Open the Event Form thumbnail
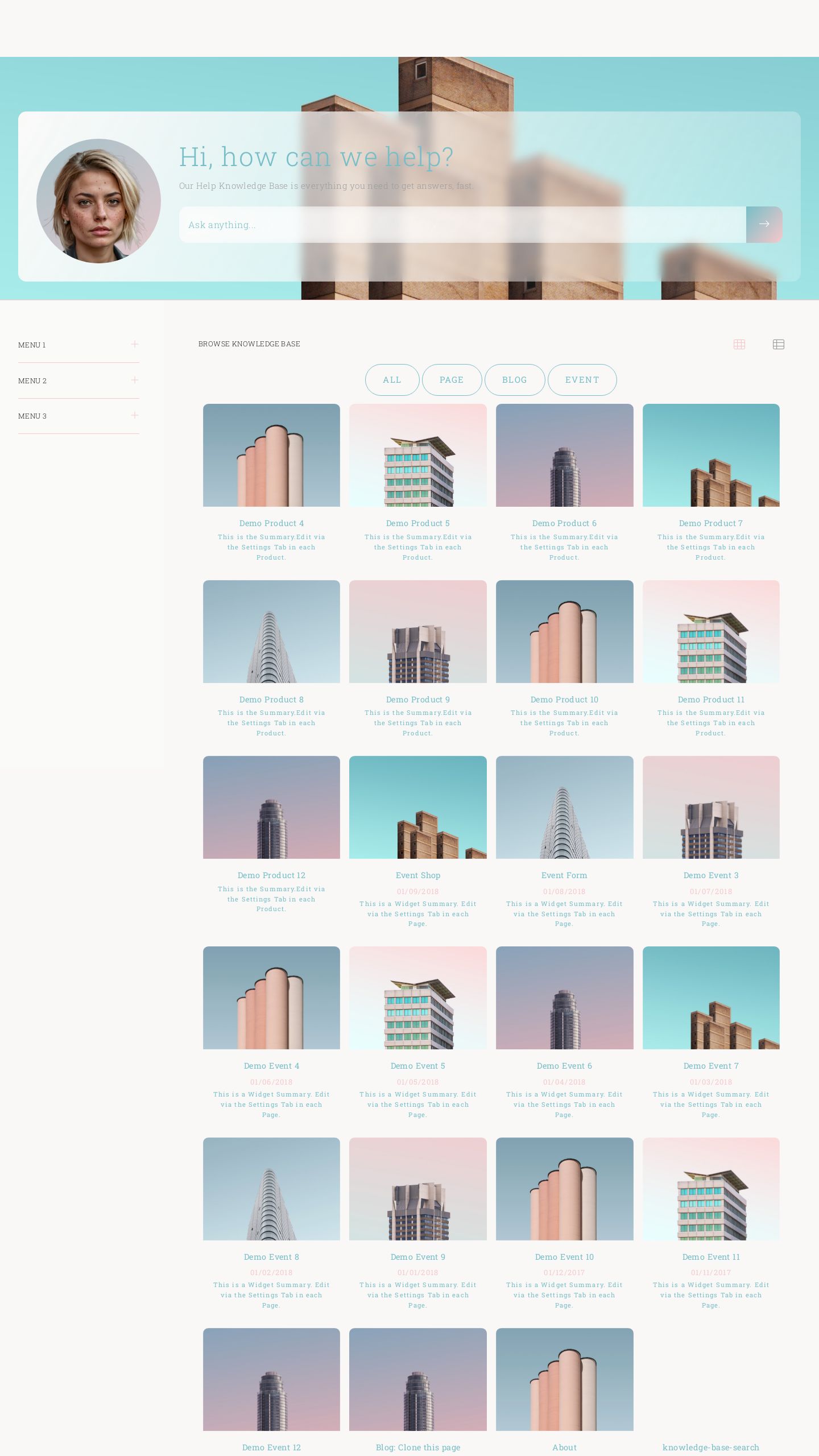Screen dimensions: 819x1456 pyautogui.click(x=564, y=807)
